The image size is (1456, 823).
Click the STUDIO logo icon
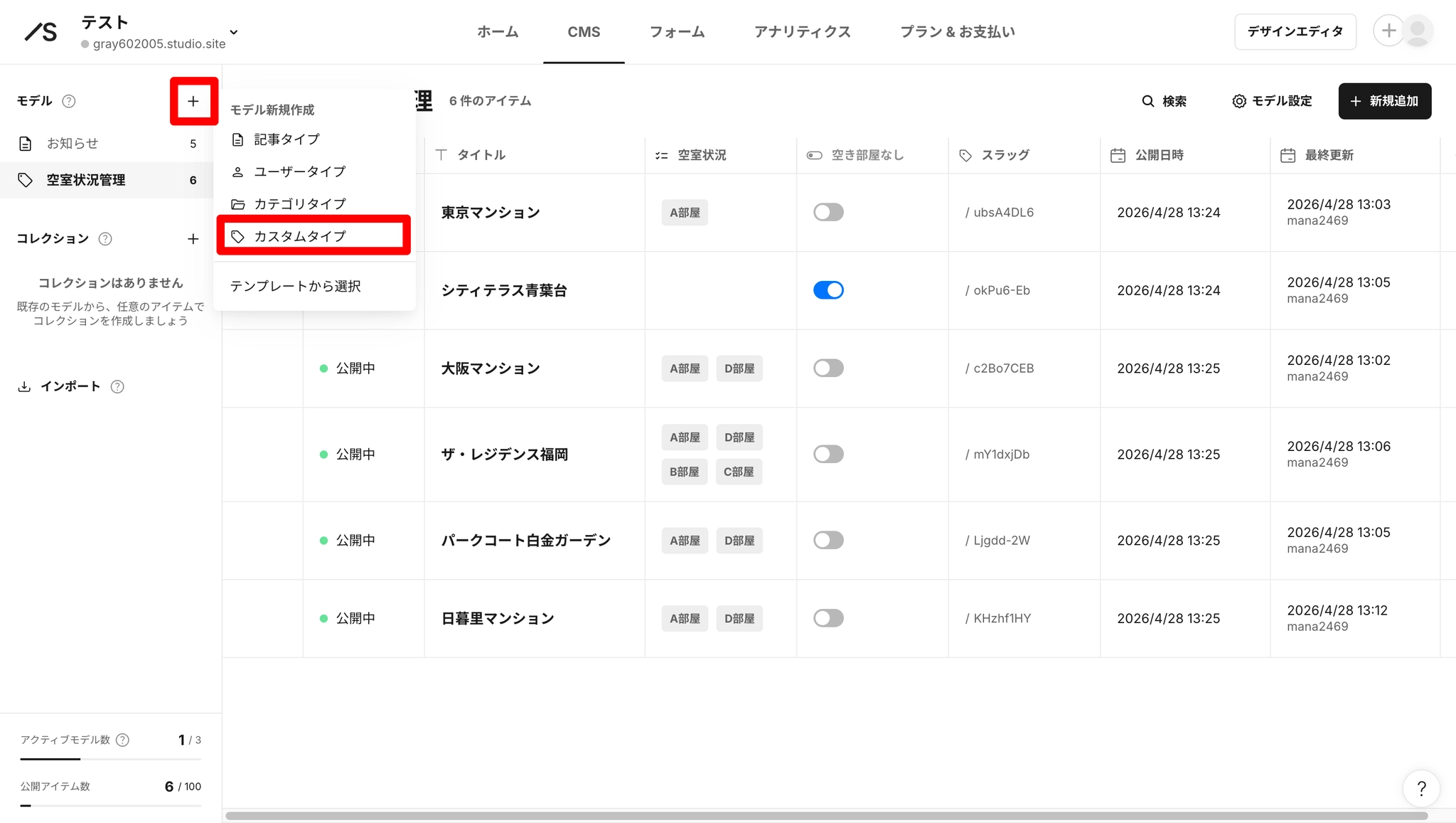[x=41, y=32]
